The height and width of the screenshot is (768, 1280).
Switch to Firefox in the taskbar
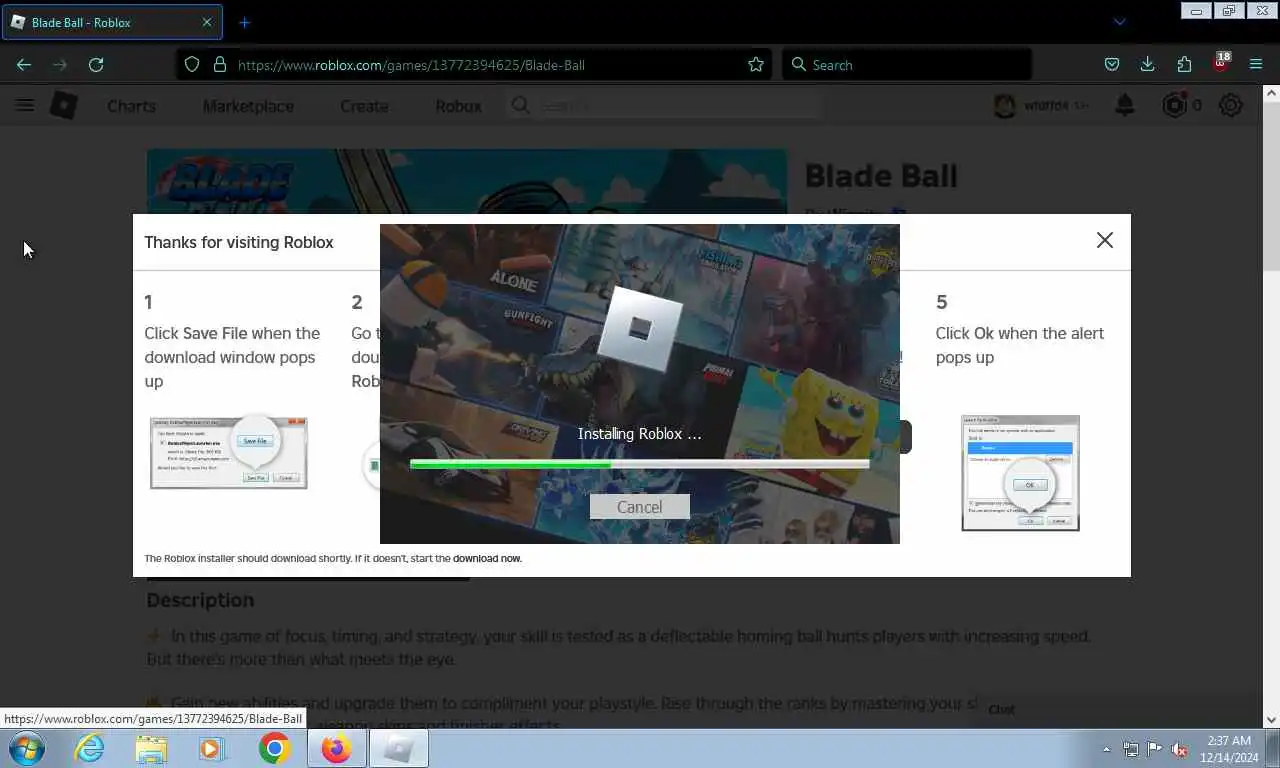(x=336, y=748)
